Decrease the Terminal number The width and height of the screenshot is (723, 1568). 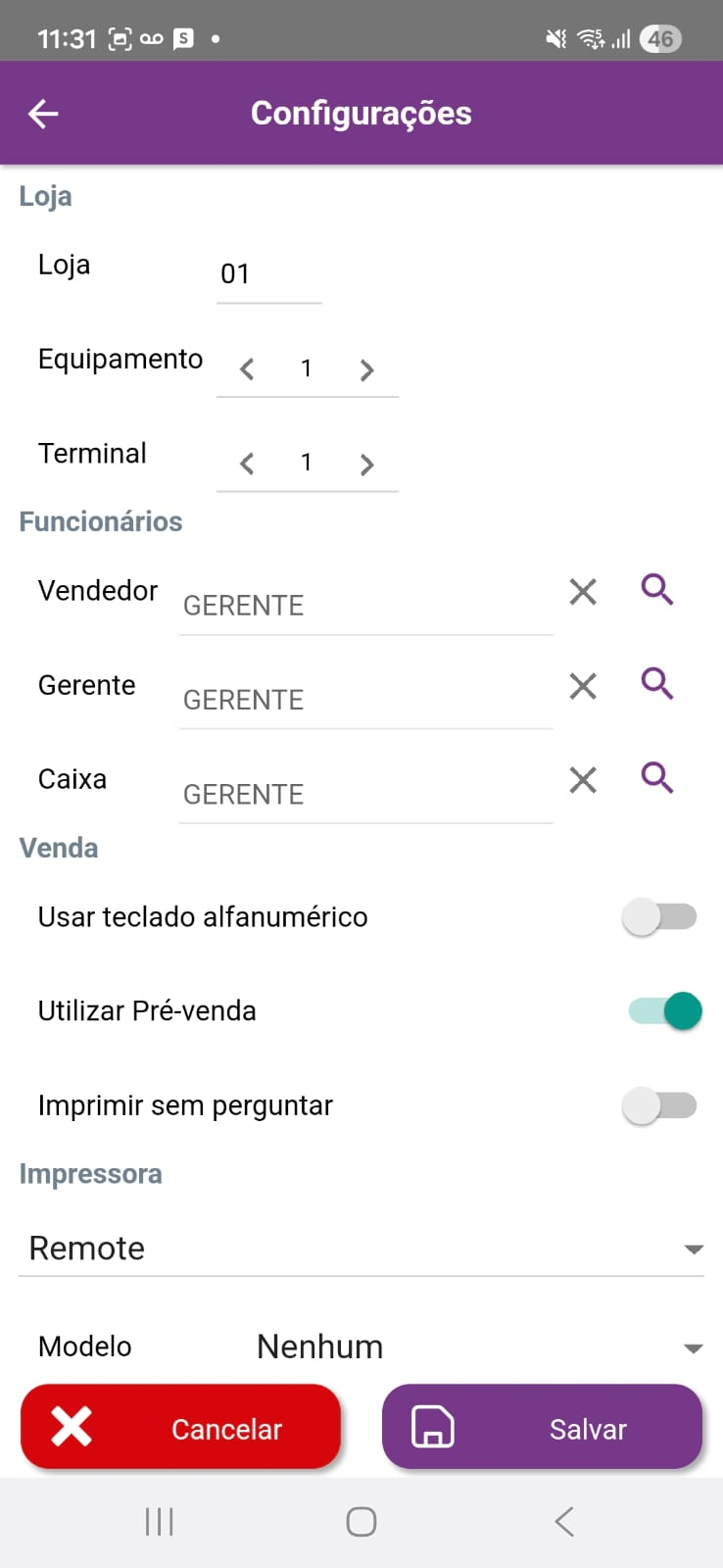(247, 464)
